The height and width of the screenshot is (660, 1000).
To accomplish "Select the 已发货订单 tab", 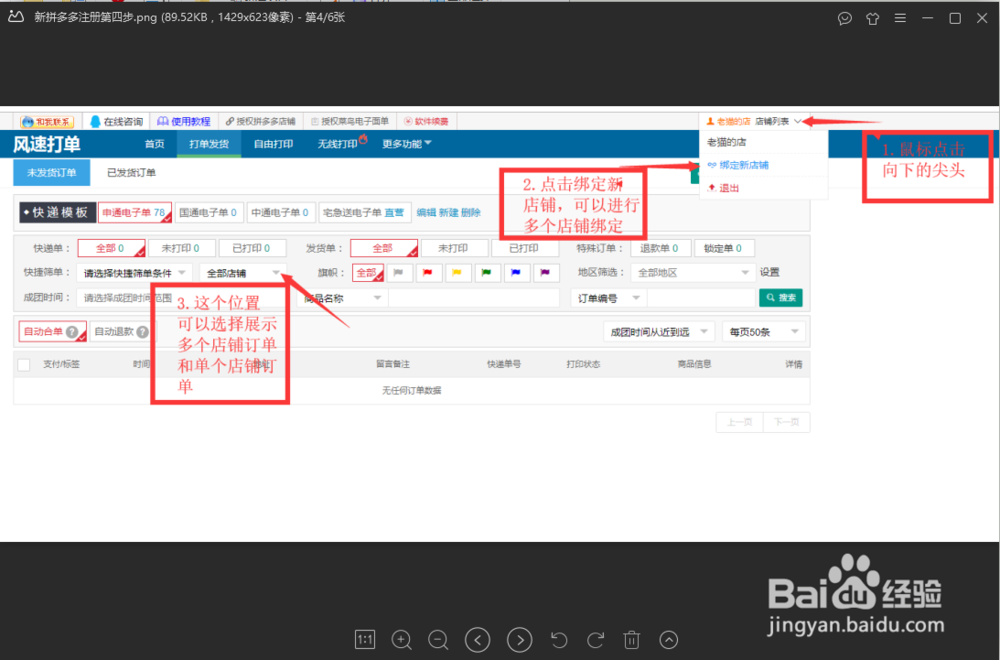I will [131, 173].
